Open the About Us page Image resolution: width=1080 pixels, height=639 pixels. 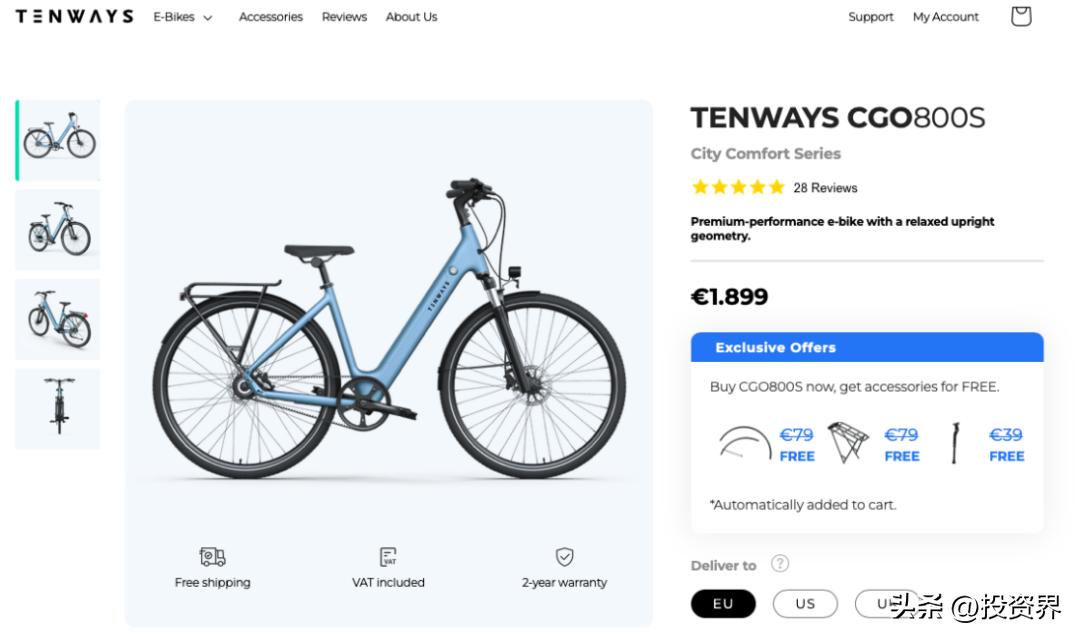[411, 17]
